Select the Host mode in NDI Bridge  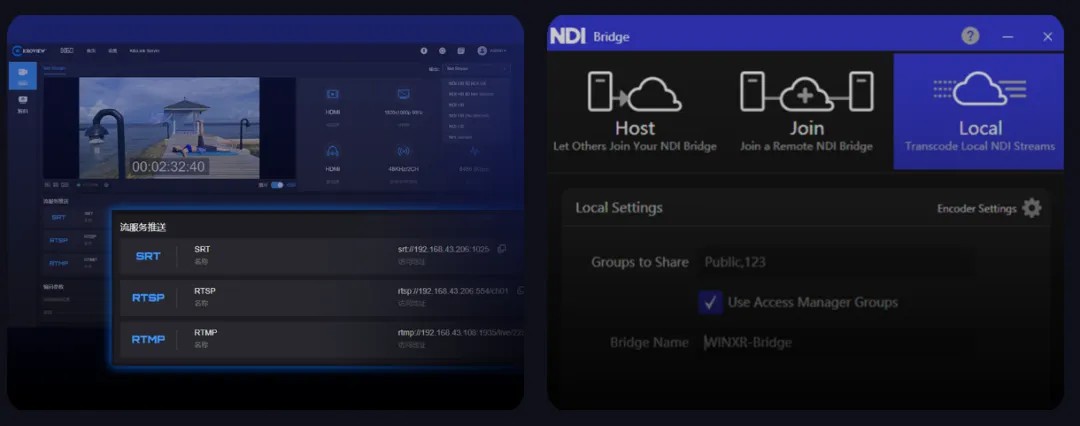tap(634, 112)
